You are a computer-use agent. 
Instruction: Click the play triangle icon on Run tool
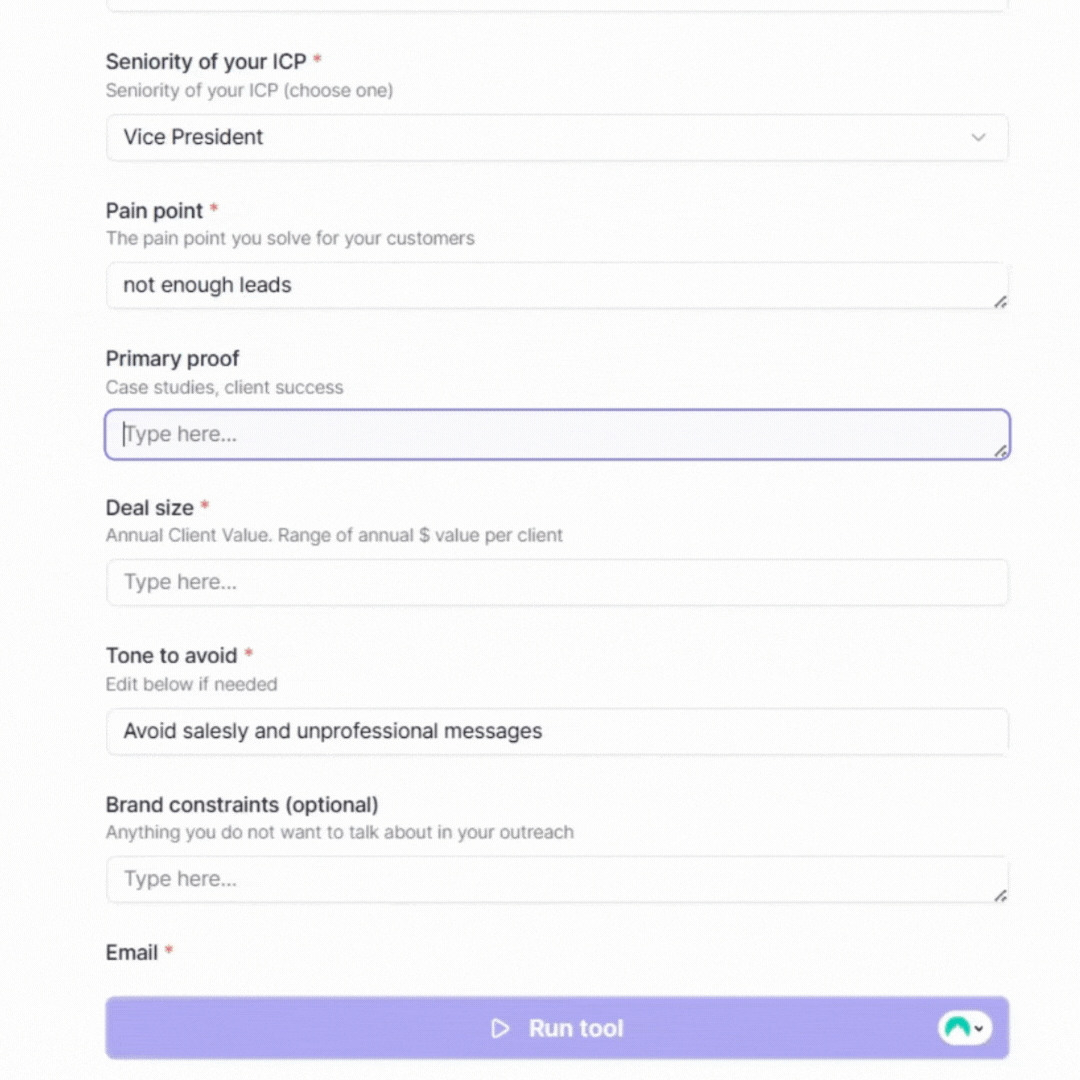click(x=500, y=1028)
